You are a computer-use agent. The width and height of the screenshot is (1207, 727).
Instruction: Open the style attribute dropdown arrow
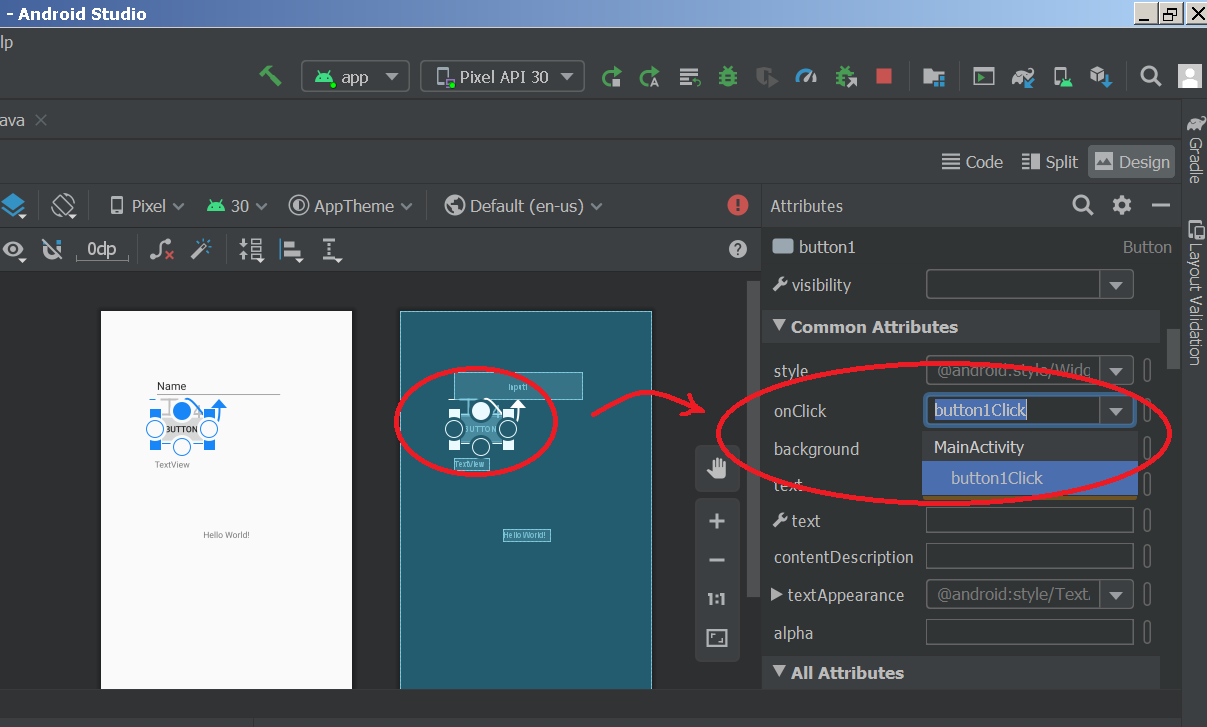tap(1116, 369)
